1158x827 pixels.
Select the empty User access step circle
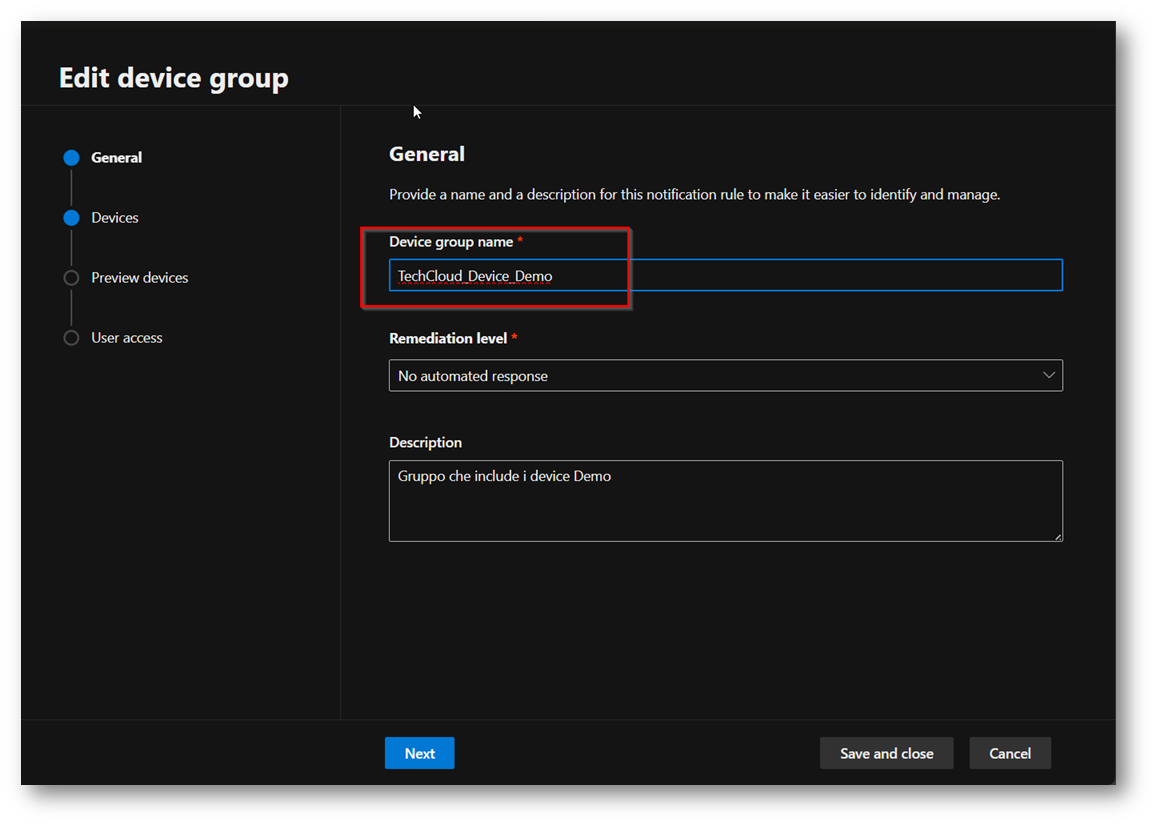pos(71,338)
